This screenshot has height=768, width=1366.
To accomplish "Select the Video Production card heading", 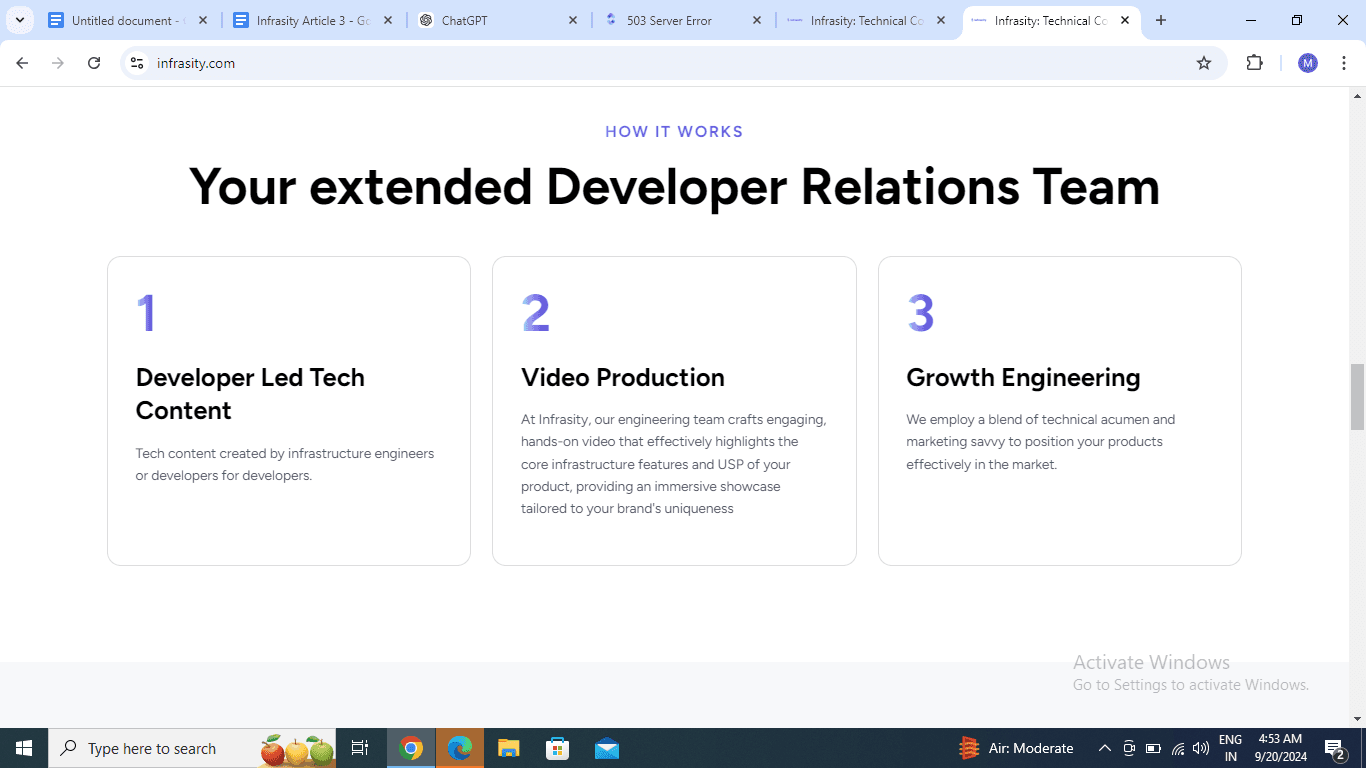I will (623, 377).
